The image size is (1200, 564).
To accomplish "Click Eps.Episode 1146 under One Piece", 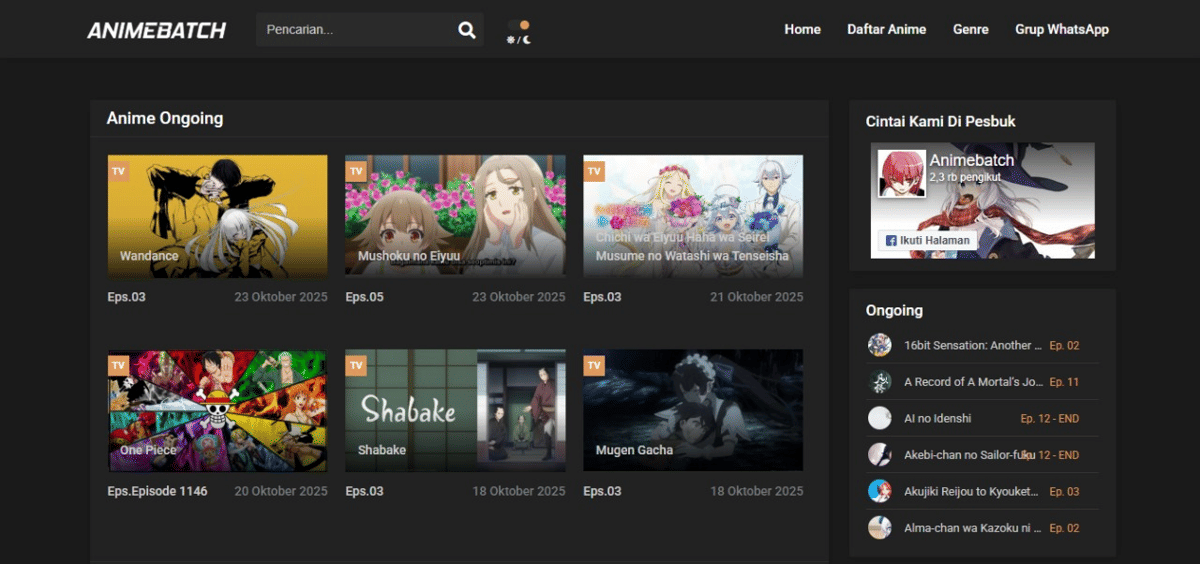I will coord(157,491).
